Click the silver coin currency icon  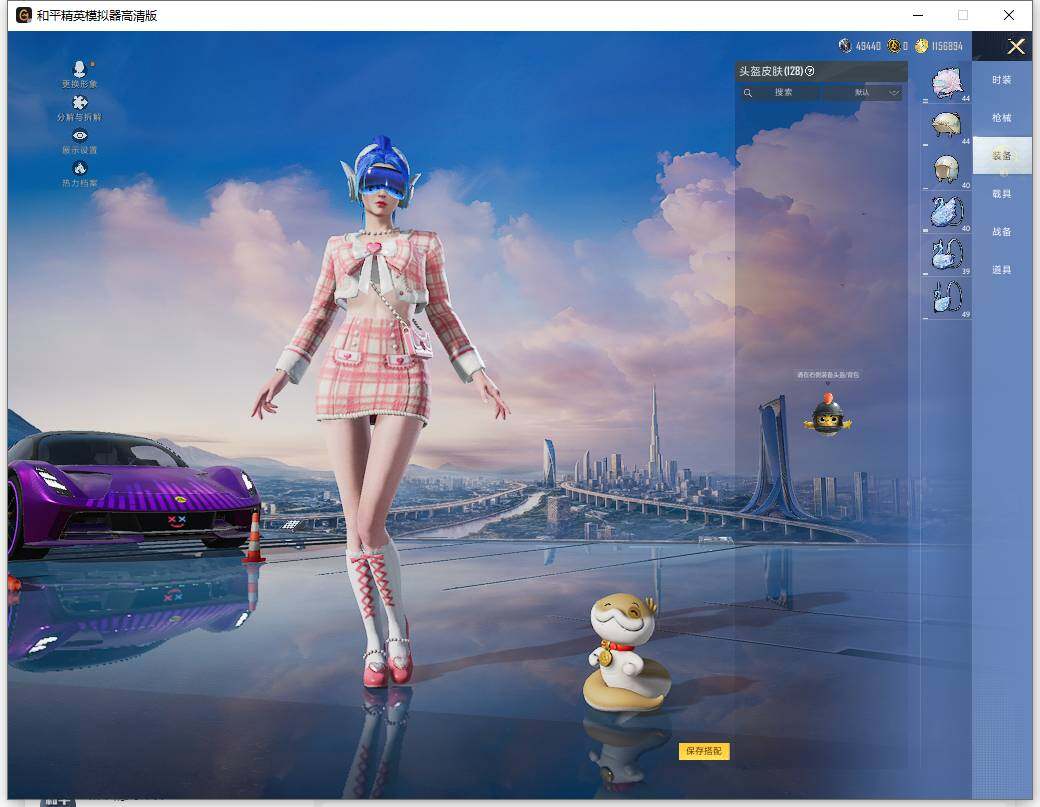pos(844,46)
